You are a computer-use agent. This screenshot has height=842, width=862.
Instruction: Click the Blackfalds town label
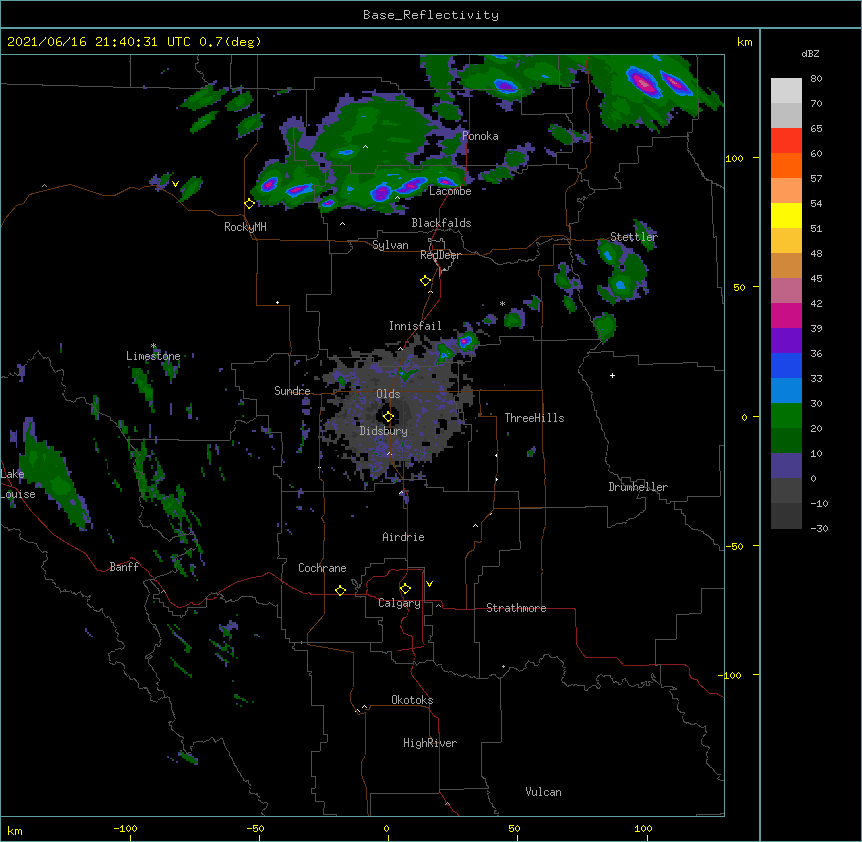click(x=441, y=223)
